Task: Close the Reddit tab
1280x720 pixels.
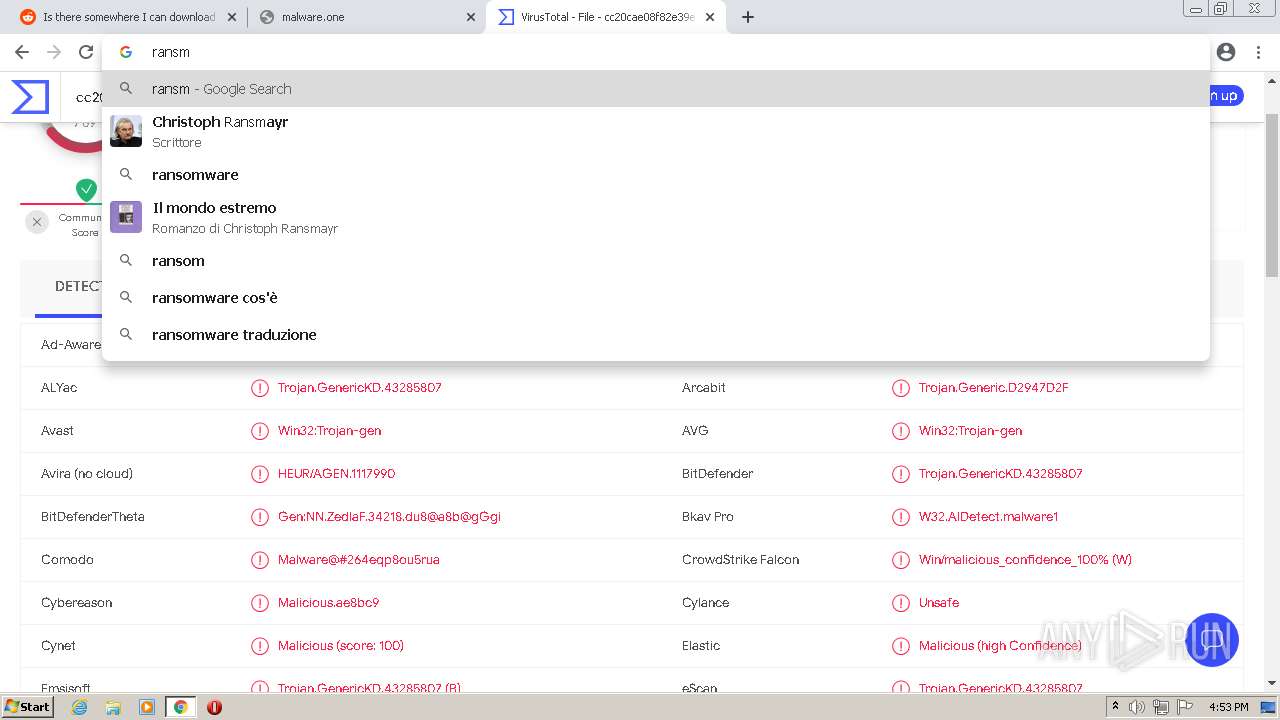Action: tap(232, 17)
